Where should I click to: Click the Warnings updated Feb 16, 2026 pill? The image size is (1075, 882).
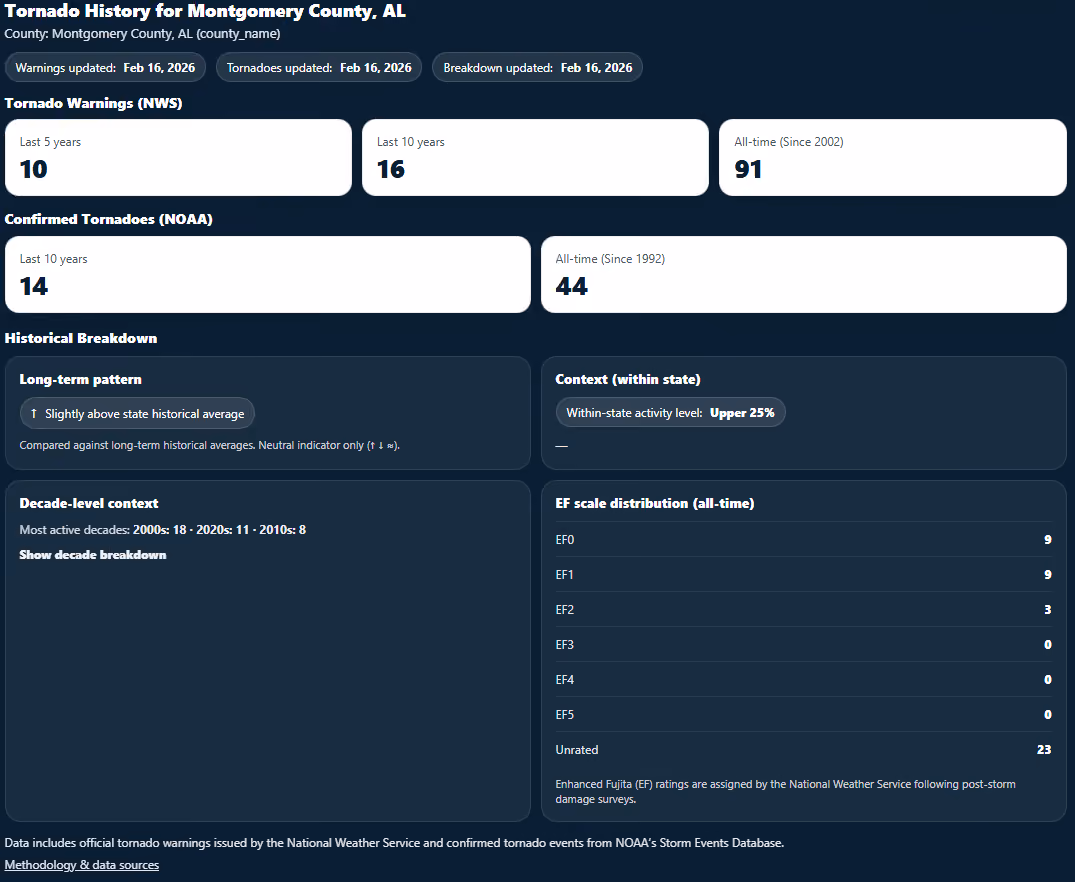106,67
